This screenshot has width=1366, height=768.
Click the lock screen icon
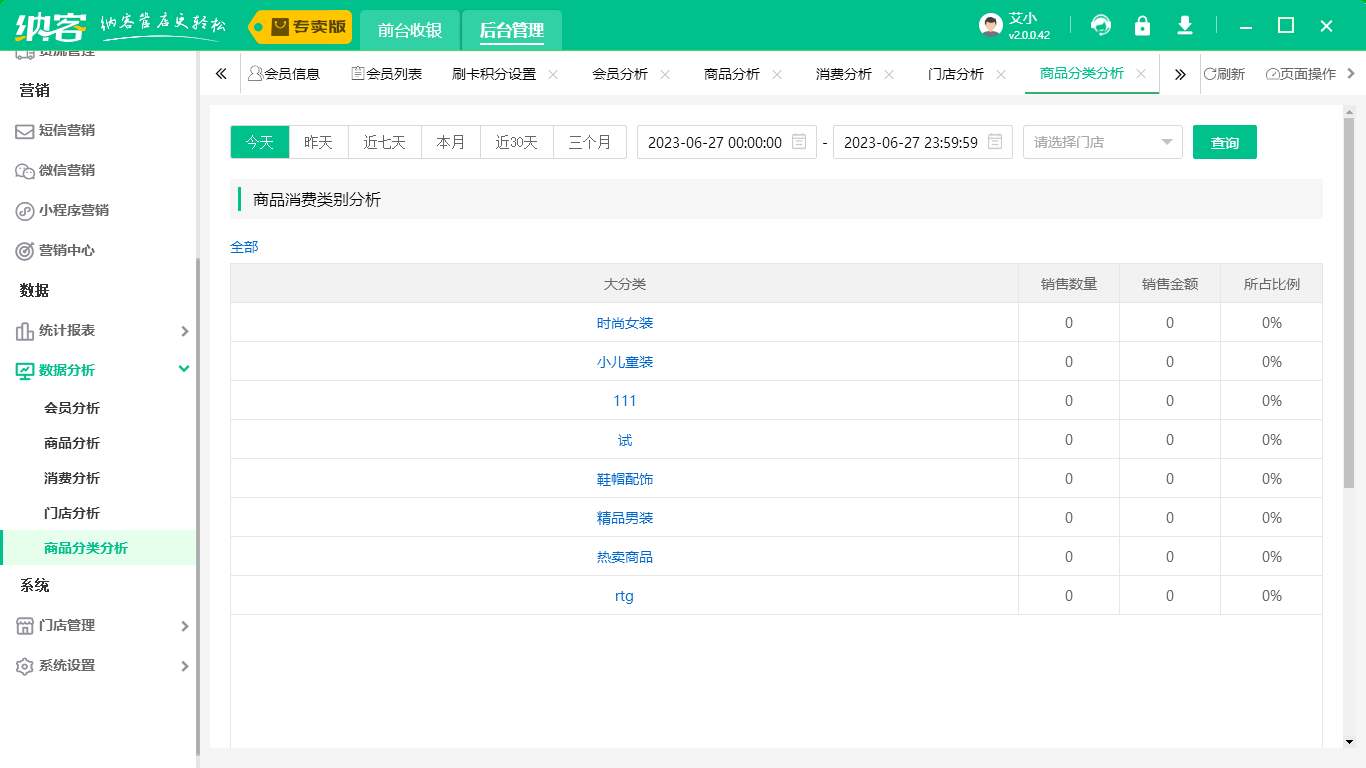(1142, 26)
